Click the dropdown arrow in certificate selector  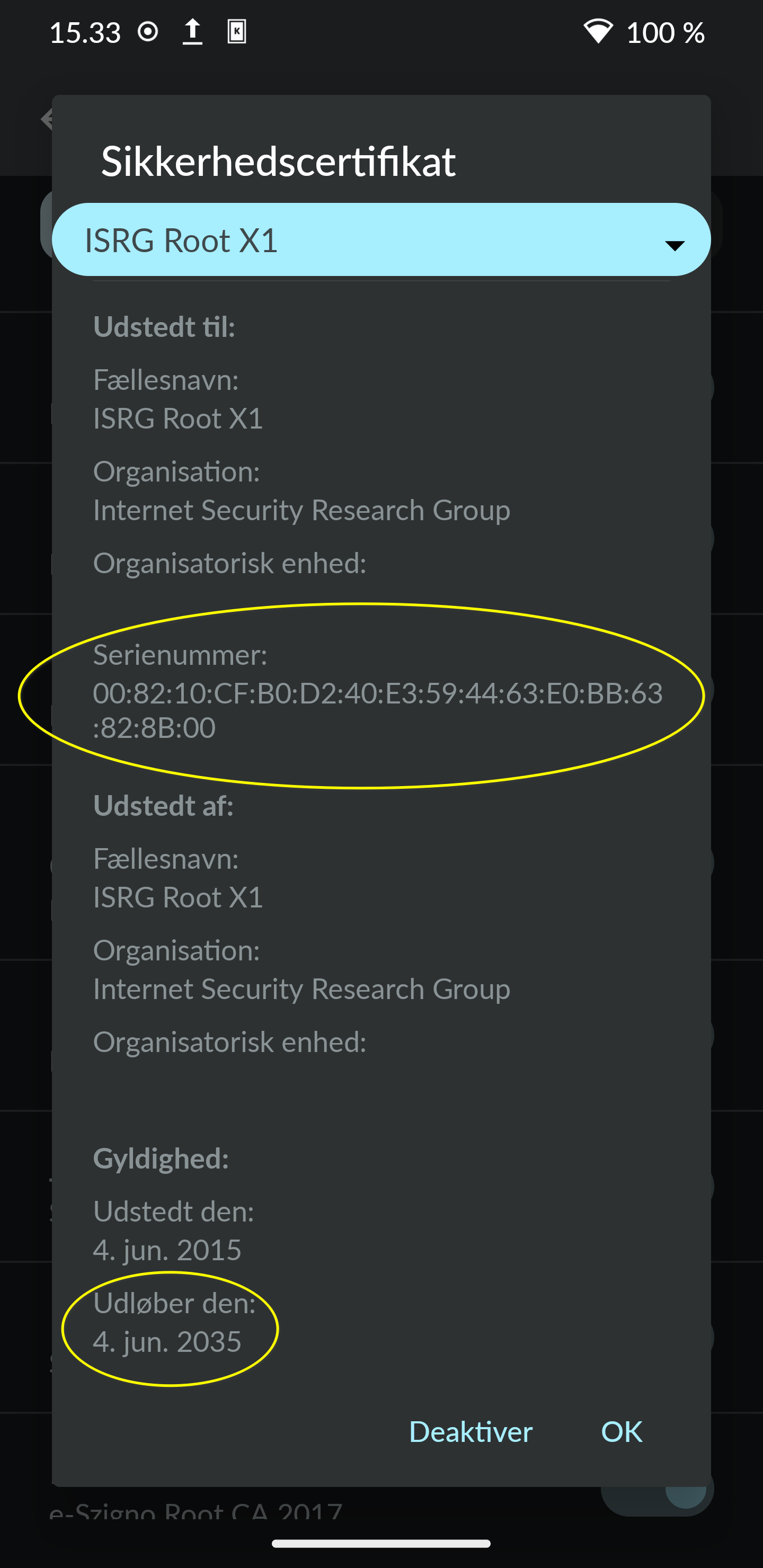tap(674, 245)
